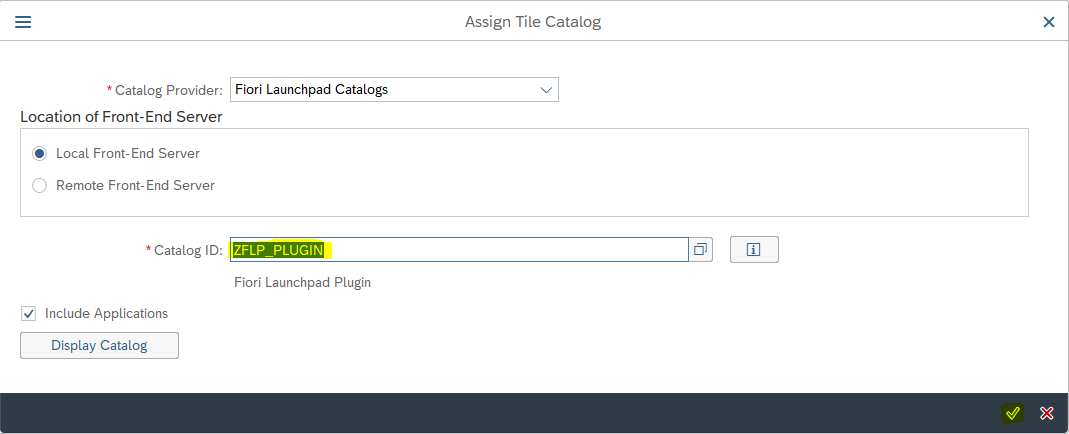Click the Catalog ID label

tap(187, 250)
